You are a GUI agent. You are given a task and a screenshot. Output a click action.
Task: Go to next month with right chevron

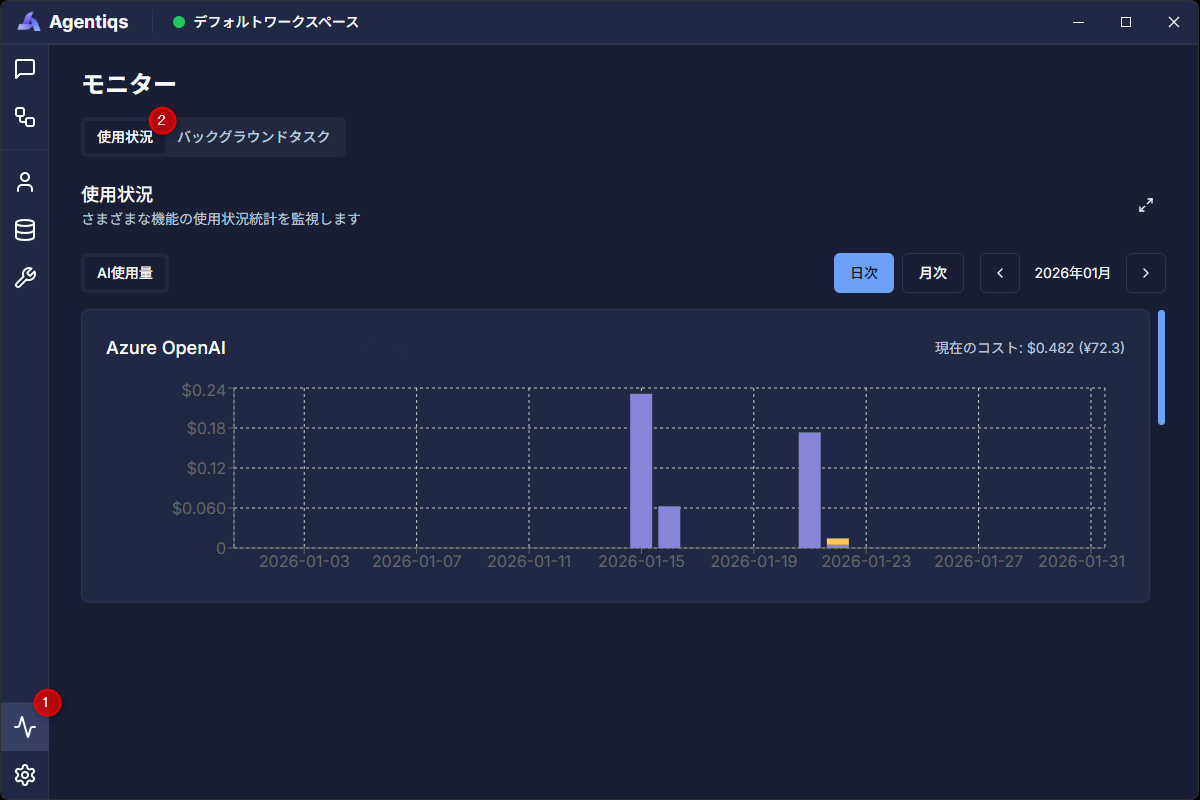pyautogui.click(x=1146, y=273)
